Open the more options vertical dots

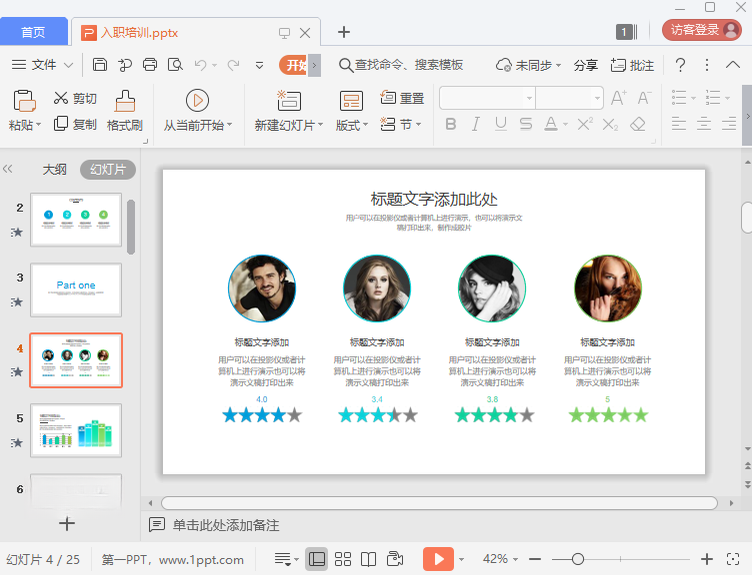click(706, 65)
